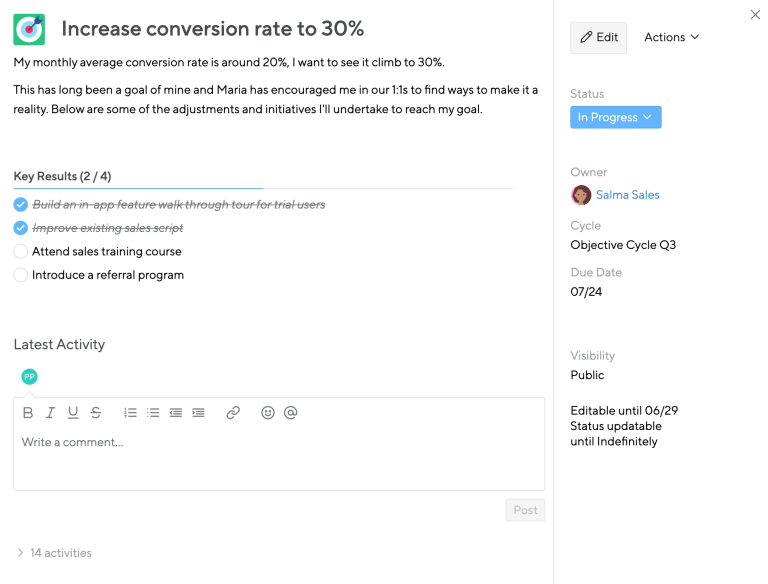Uncheck the in-app feature walk-through key result
This screenshot has width=768, height=584.
click(21, 204)
